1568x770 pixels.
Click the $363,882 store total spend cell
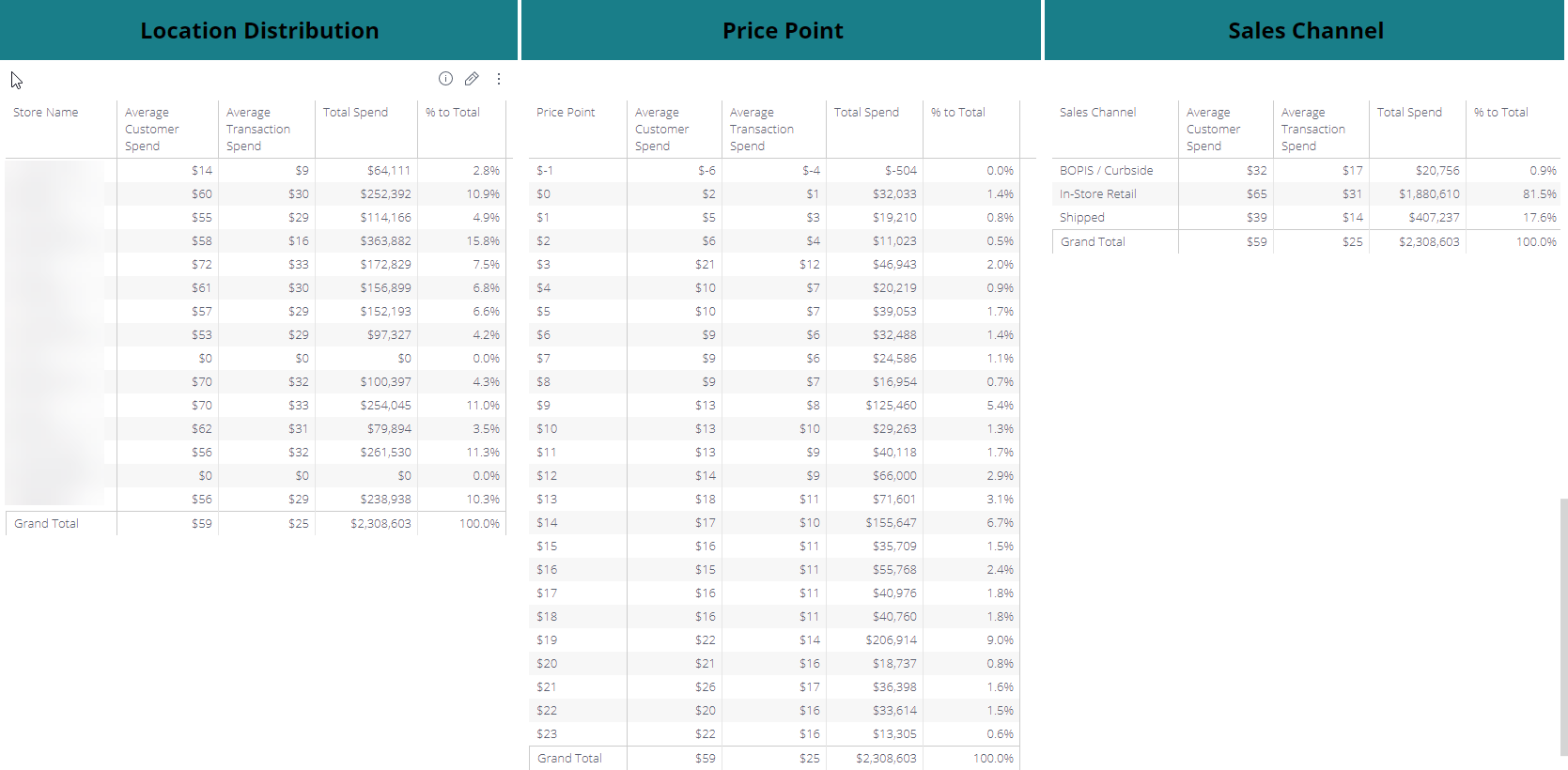(x=385, y=241)
